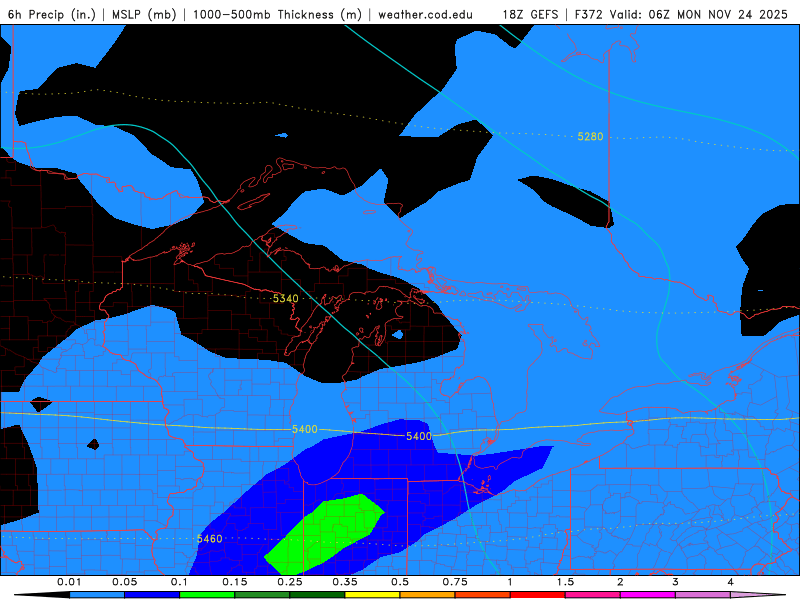Click the 0.35 legend value
Viewport: 800px width, 600px height.
tap(345, 582)
